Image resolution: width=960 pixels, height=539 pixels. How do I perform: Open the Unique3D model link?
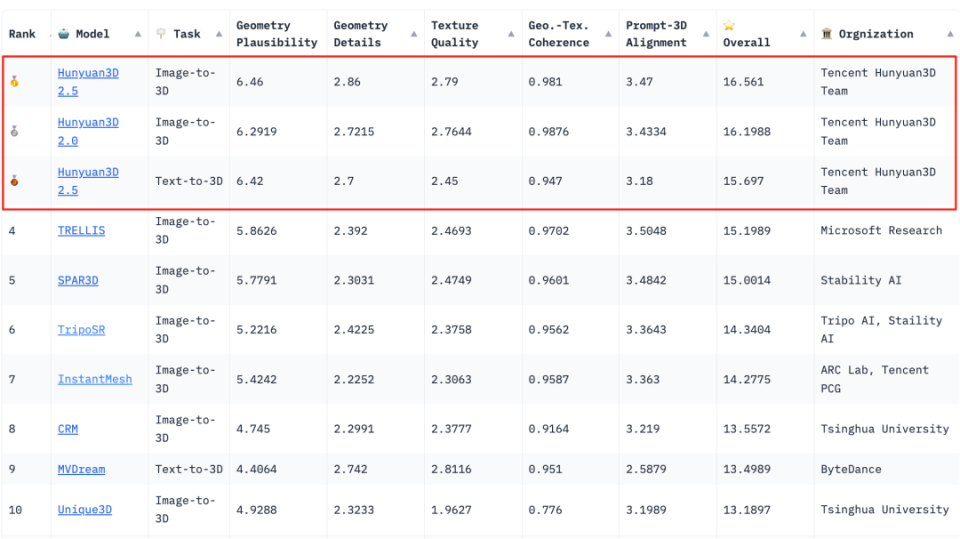[84, 510]
